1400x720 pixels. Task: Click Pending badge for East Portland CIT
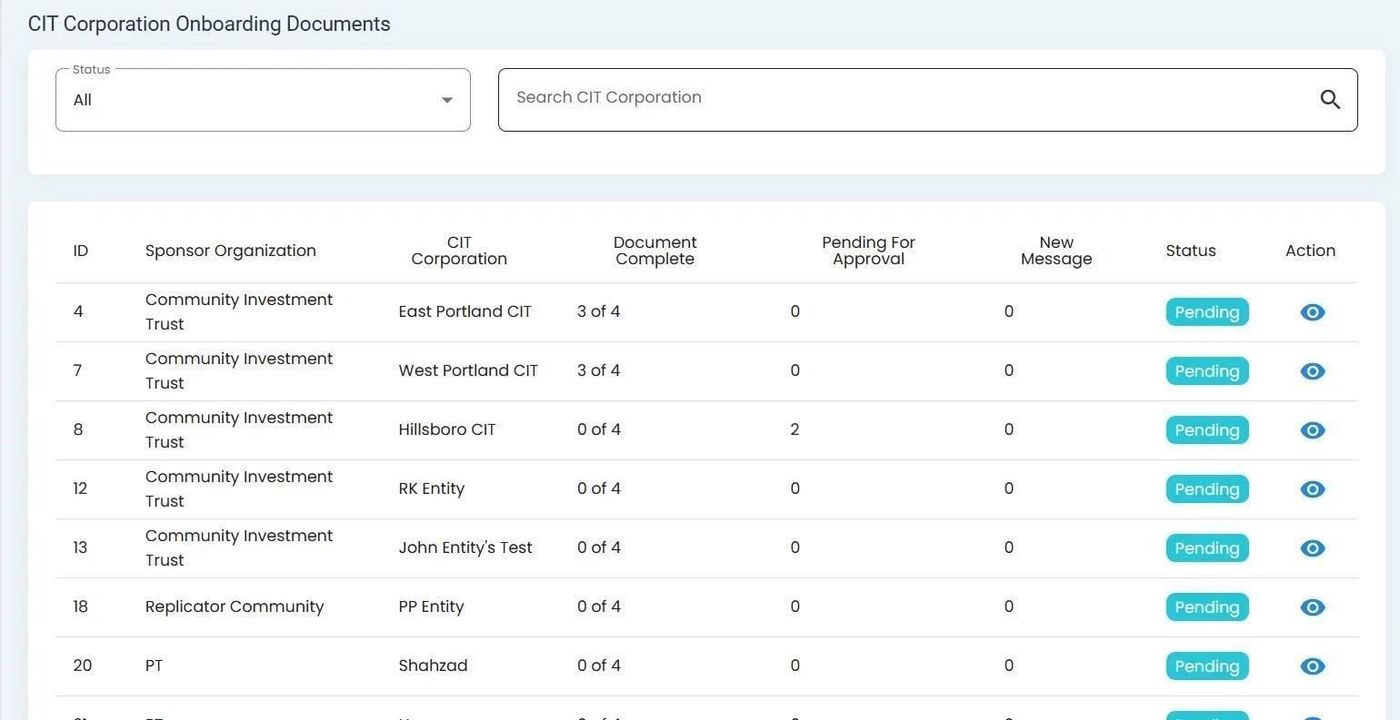click(x=1206, y=312)
